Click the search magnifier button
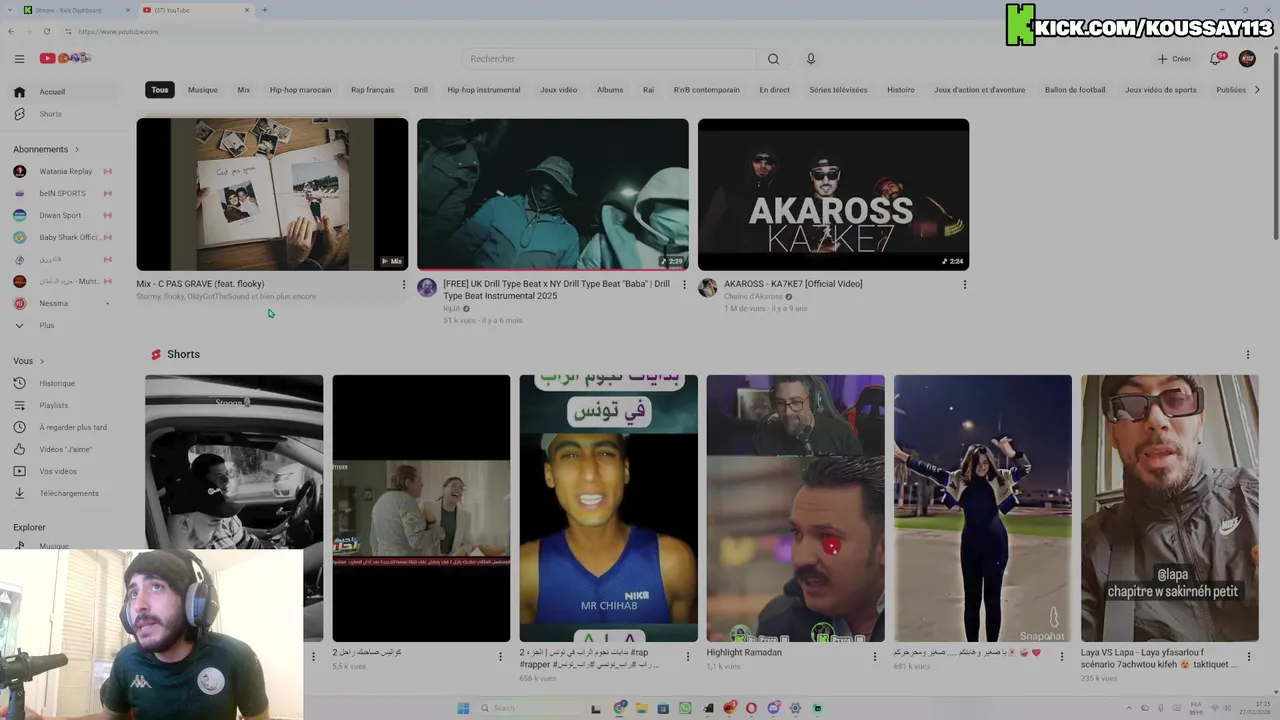Viewport: 1280px width, 720px height. 773,59
